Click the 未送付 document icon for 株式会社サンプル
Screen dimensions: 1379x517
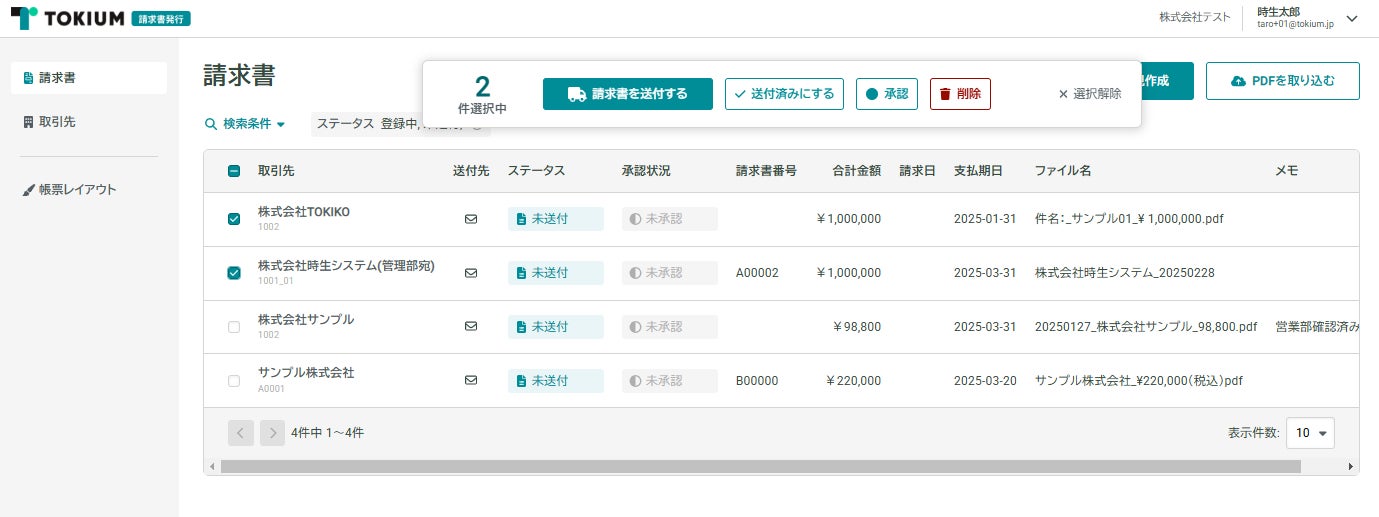tap(520, 327)
